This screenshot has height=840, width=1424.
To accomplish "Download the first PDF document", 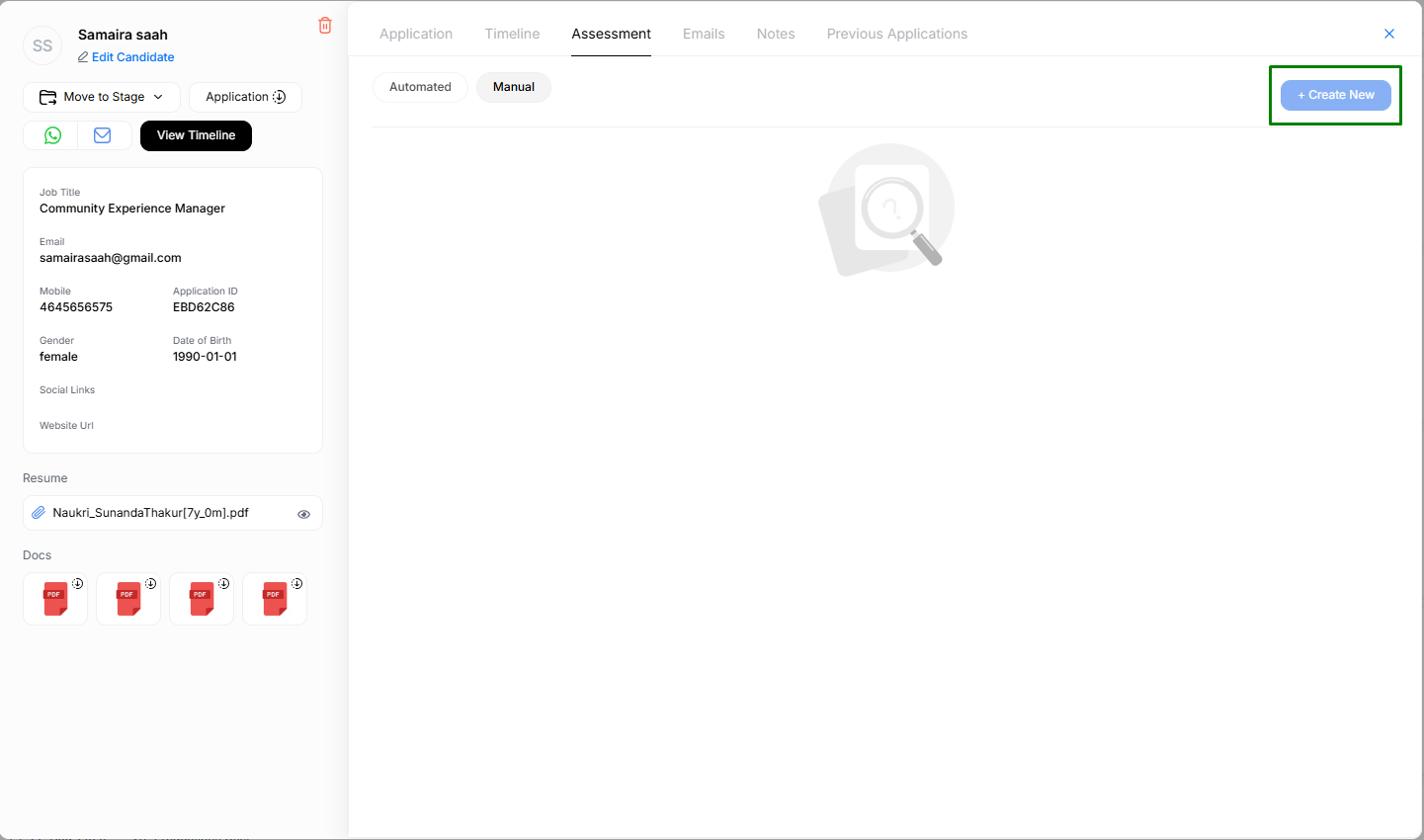I will 78,583.
